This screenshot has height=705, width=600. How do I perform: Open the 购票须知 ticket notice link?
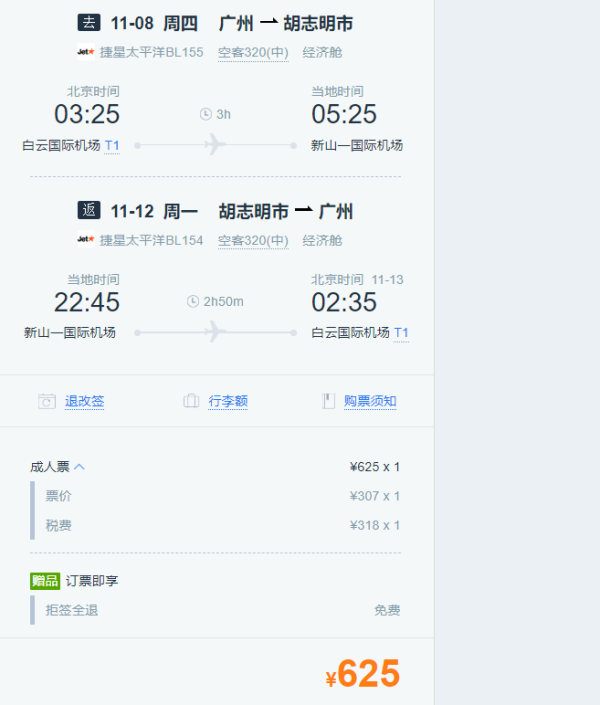click(x=370, y=401)
